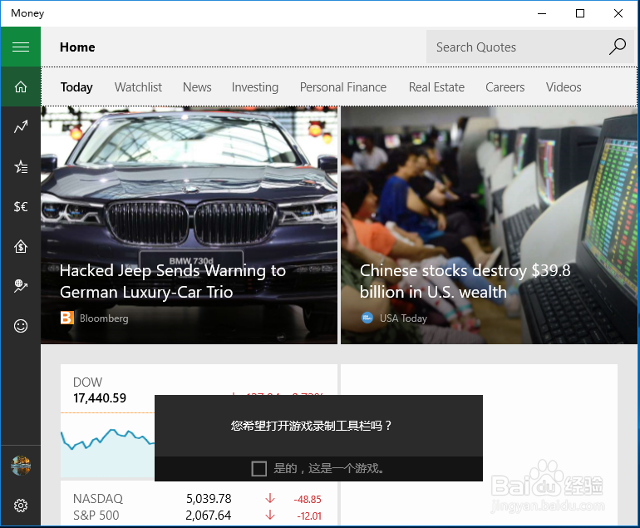Image resolution: width=640 pixels, height=528 pixels.
Task: Click the DOW line chart
Action: (108, 445)
